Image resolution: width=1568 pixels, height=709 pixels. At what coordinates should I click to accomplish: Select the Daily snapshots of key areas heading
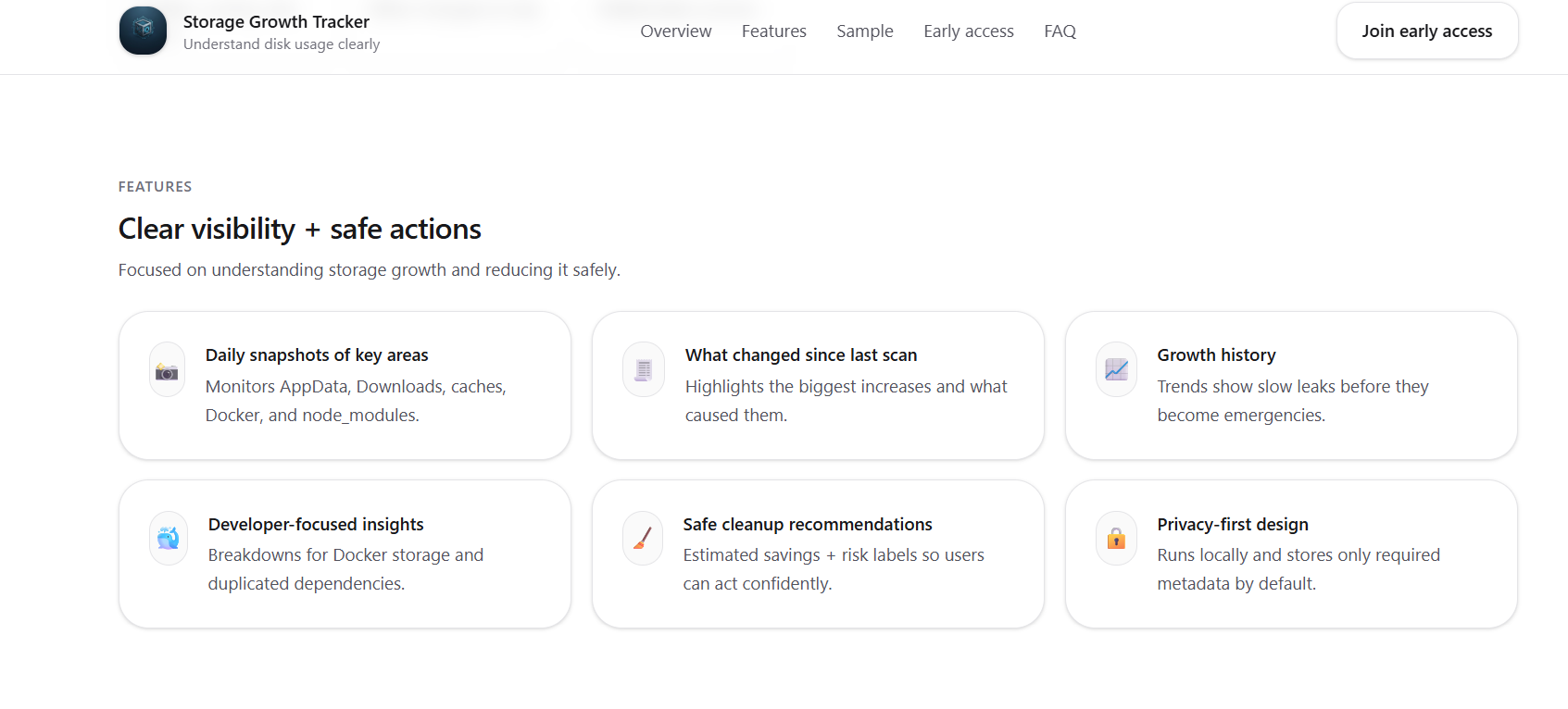click(317, 355)
